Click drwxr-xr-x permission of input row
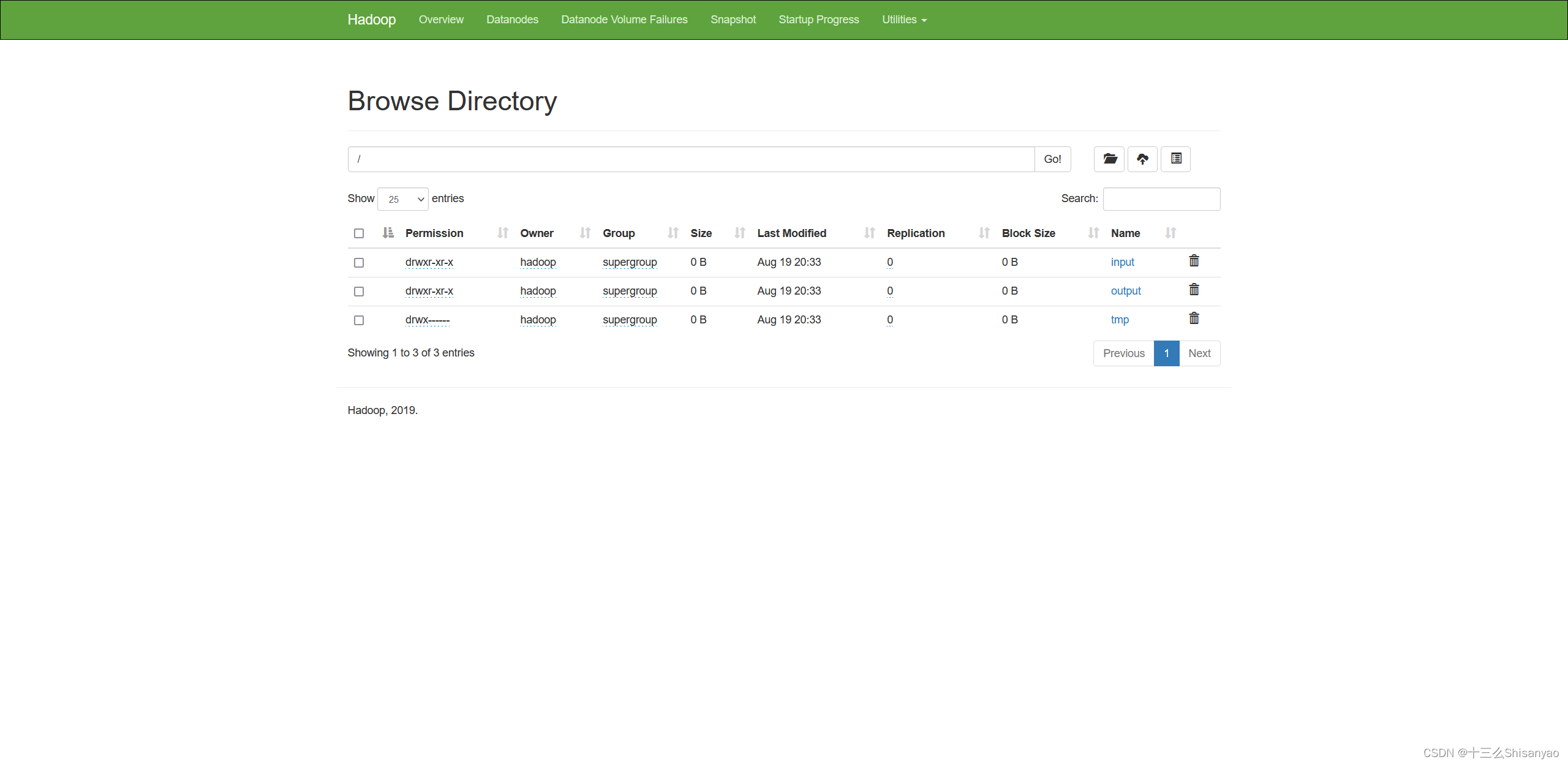 click(429, 262)
